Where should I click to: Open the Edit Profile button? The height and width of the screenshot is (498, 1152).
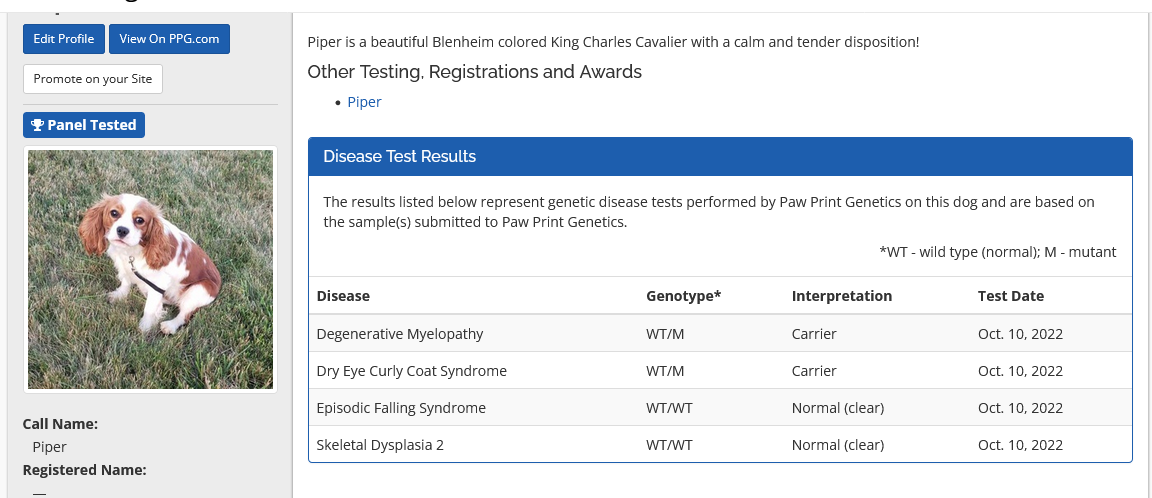(x=63, y=39)
